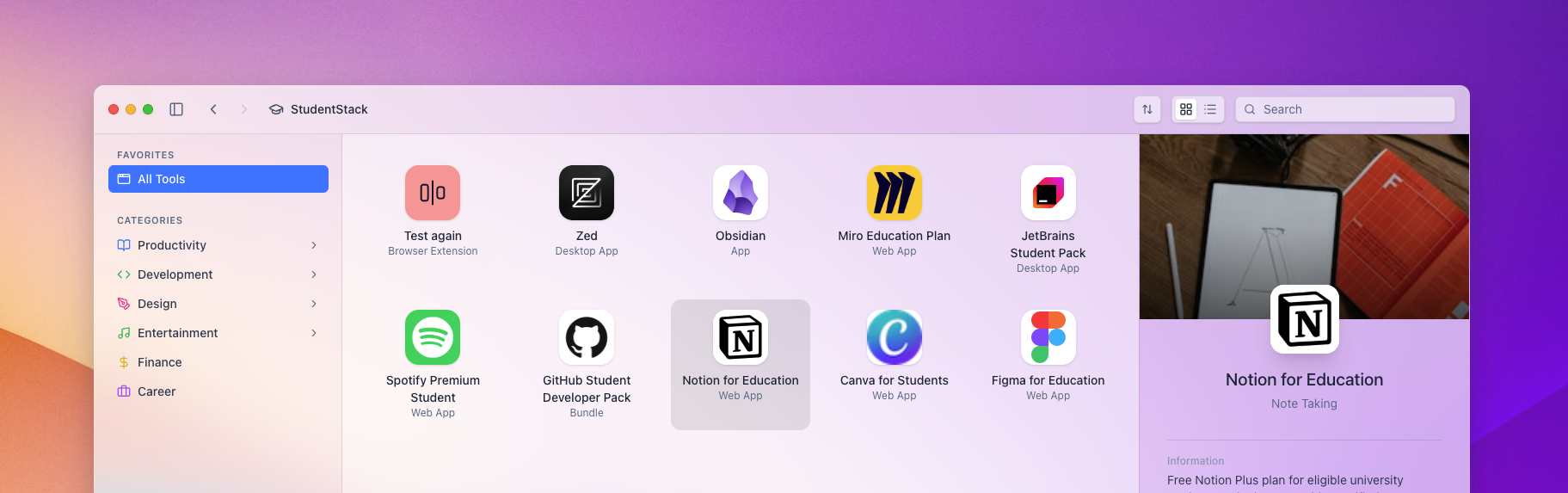This screenshot has width=1568, height=493.
Task: Select the Canva for Students icon
Action: click(895, 337)
